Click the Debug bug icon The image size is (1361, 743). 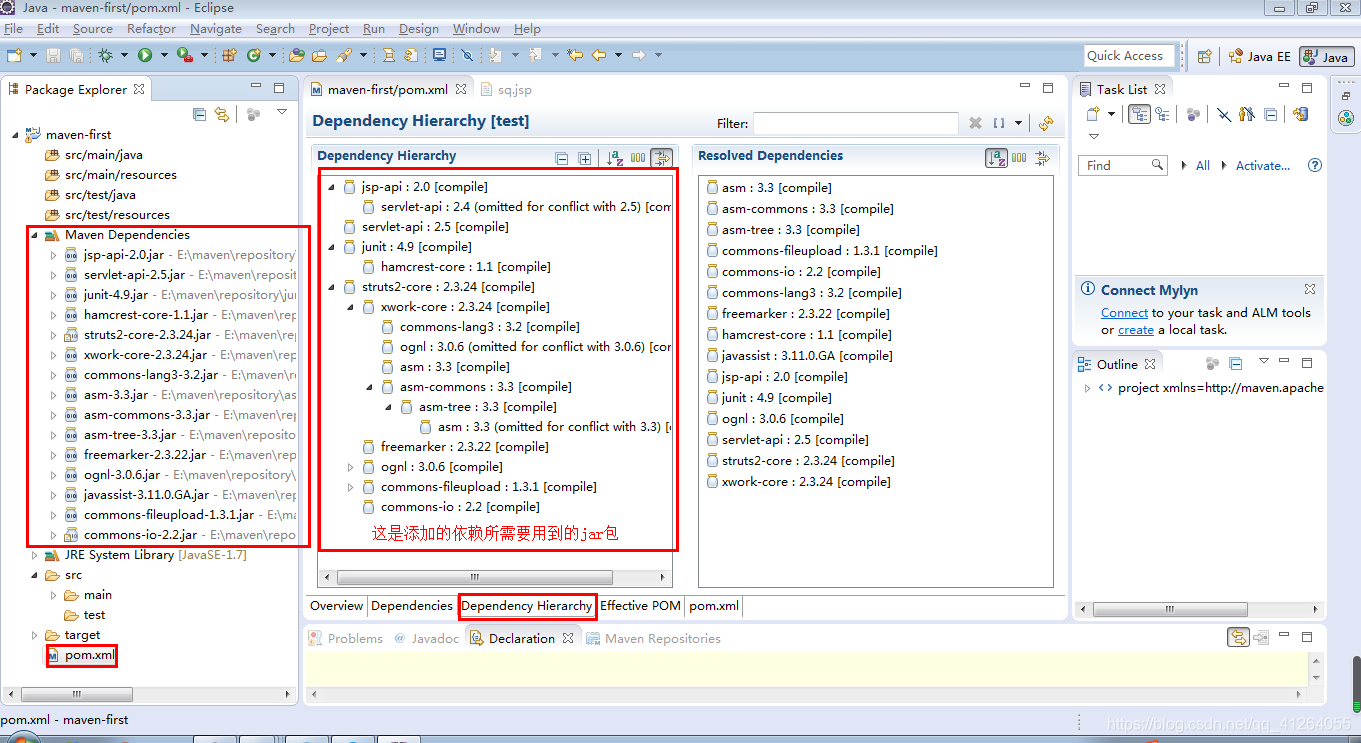(x=105, y=55)
